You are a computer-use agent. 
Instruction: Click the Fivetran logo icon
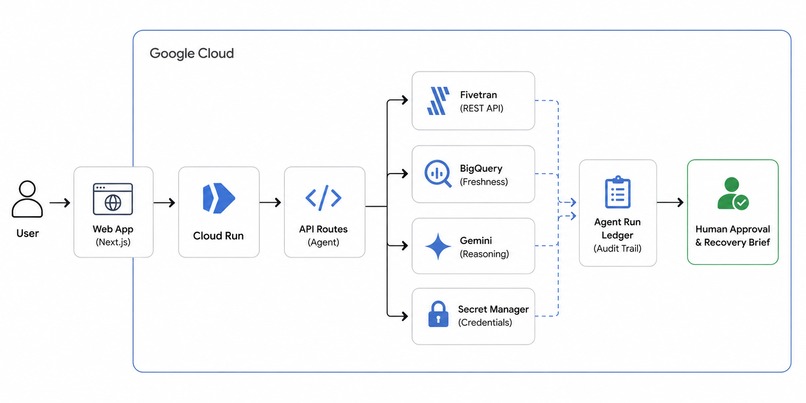(x=438, y=101)
